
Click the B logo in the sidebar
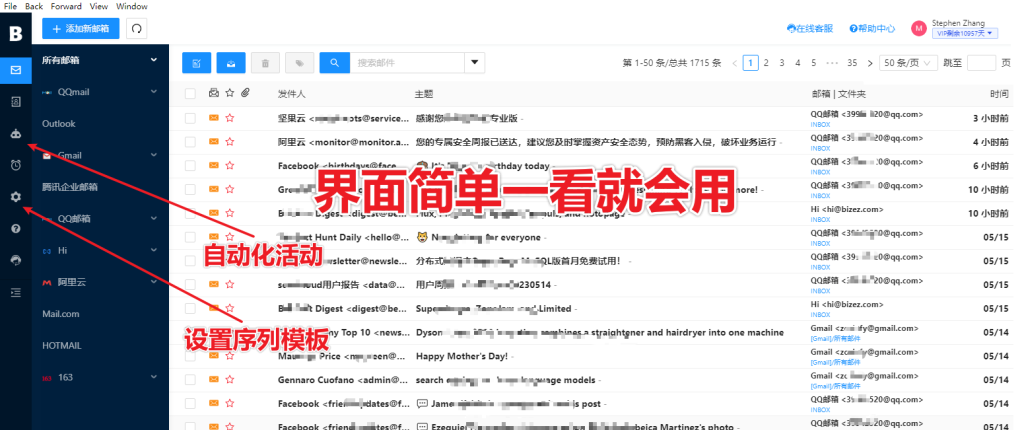point(16,34)
